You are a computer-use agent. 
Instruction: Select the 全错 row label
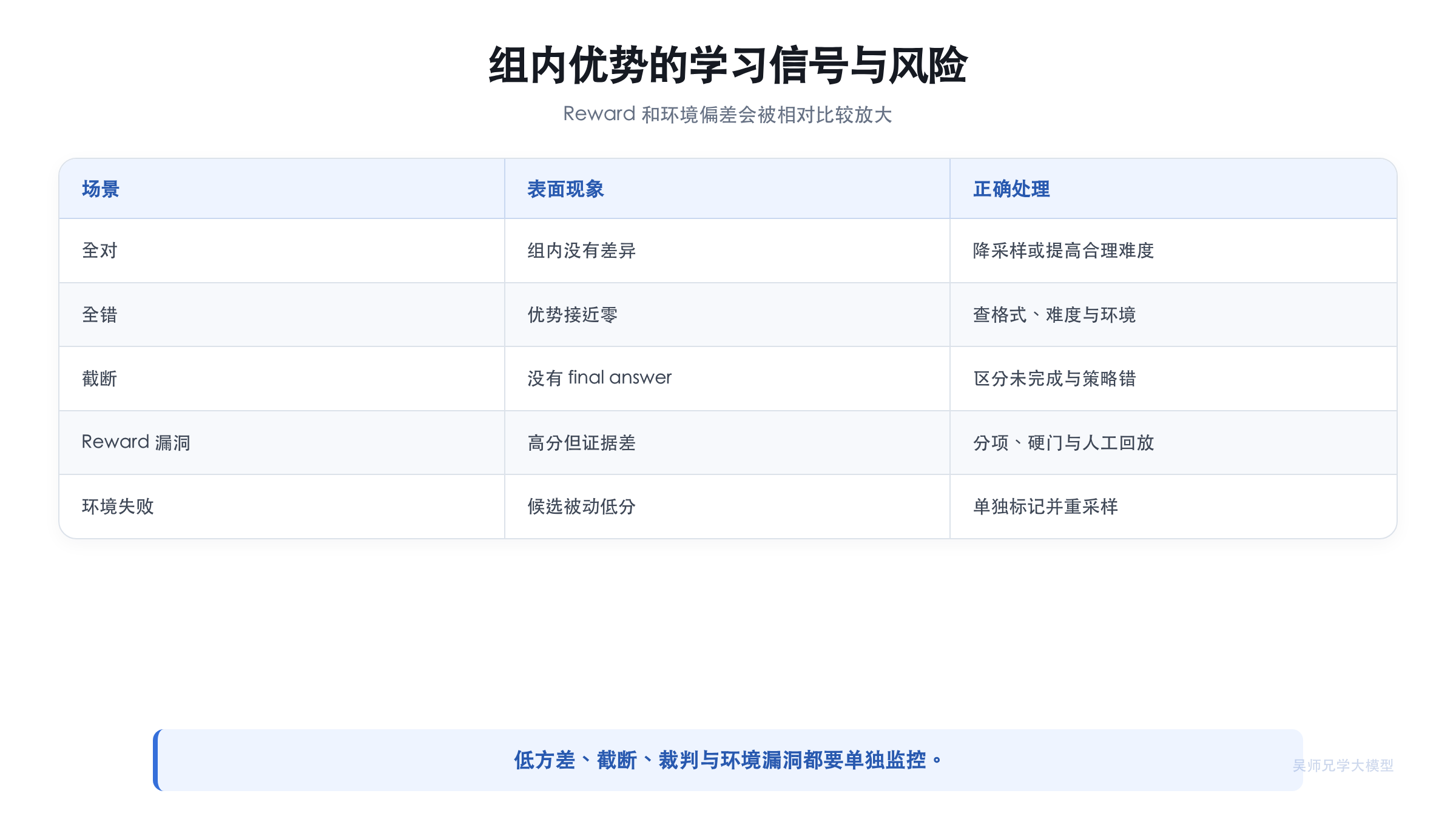pyautogui.click(x=282, y=315)
